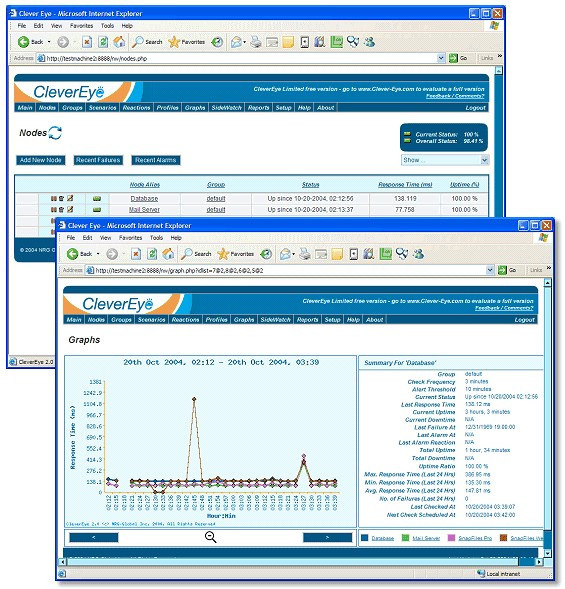Viewport: 565px width, 589px height.
Task: Click horizontal scrollbar in front Graphs window
Action: click(x=301, y=562)
